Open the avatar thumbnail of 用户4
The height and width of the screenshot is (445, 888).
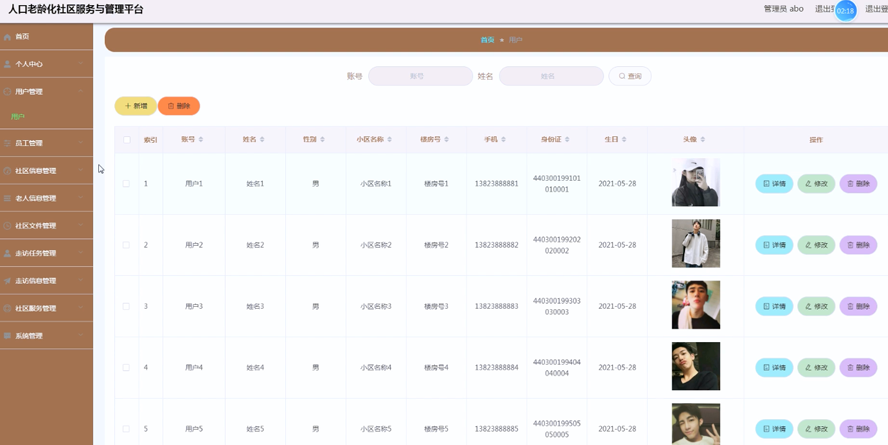pyautogui.click(x=695, y=366)
